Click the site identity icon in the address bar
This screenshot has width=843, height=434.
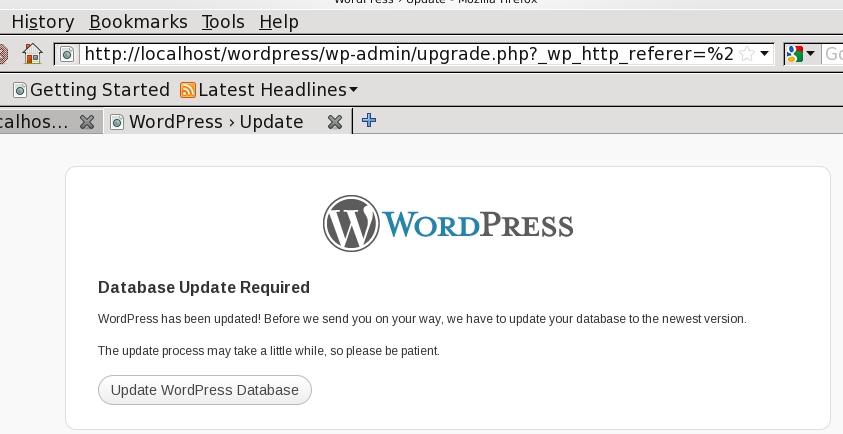coord(68,54)
